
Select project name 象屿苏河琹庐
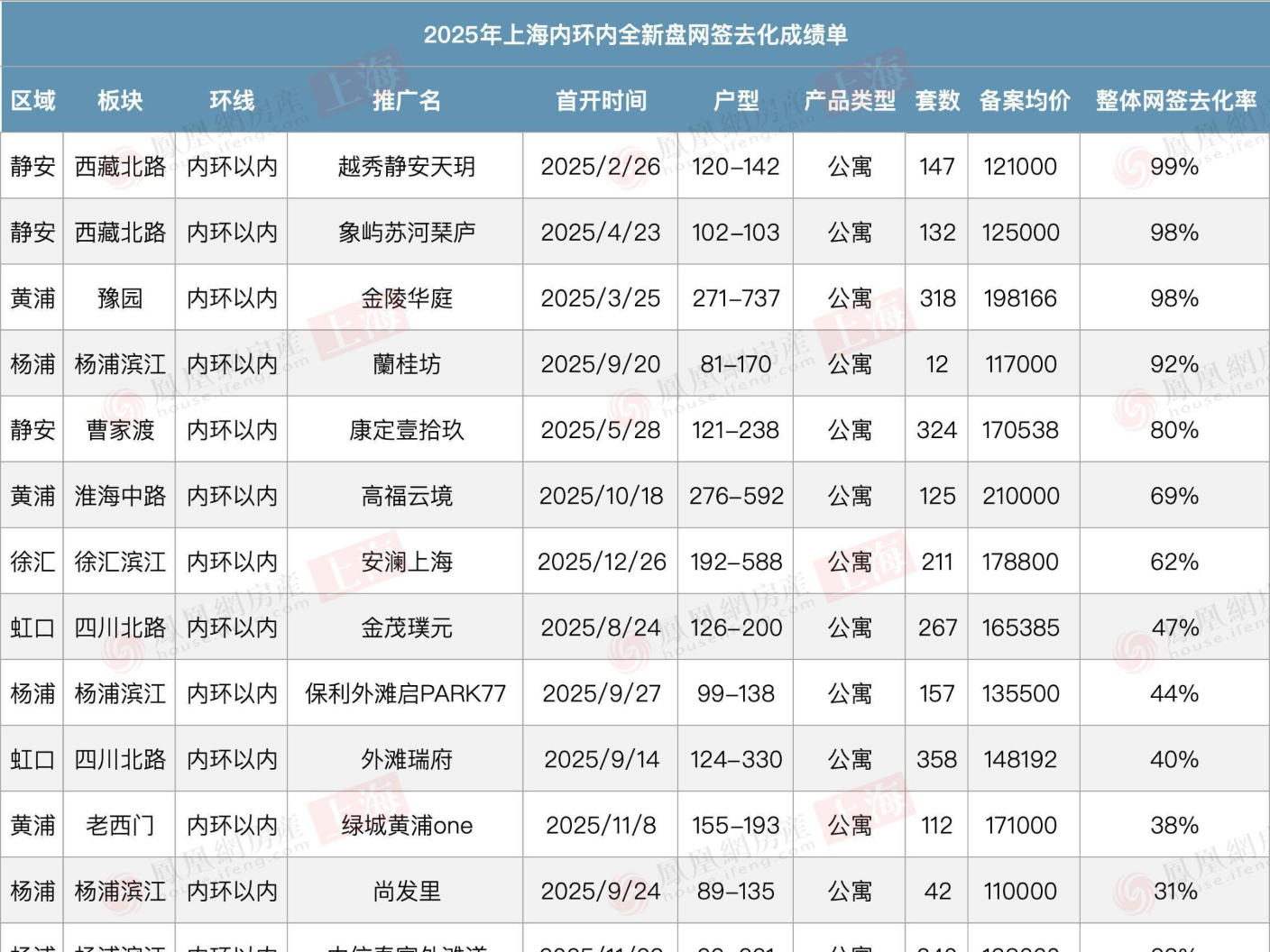pos(406,233)
